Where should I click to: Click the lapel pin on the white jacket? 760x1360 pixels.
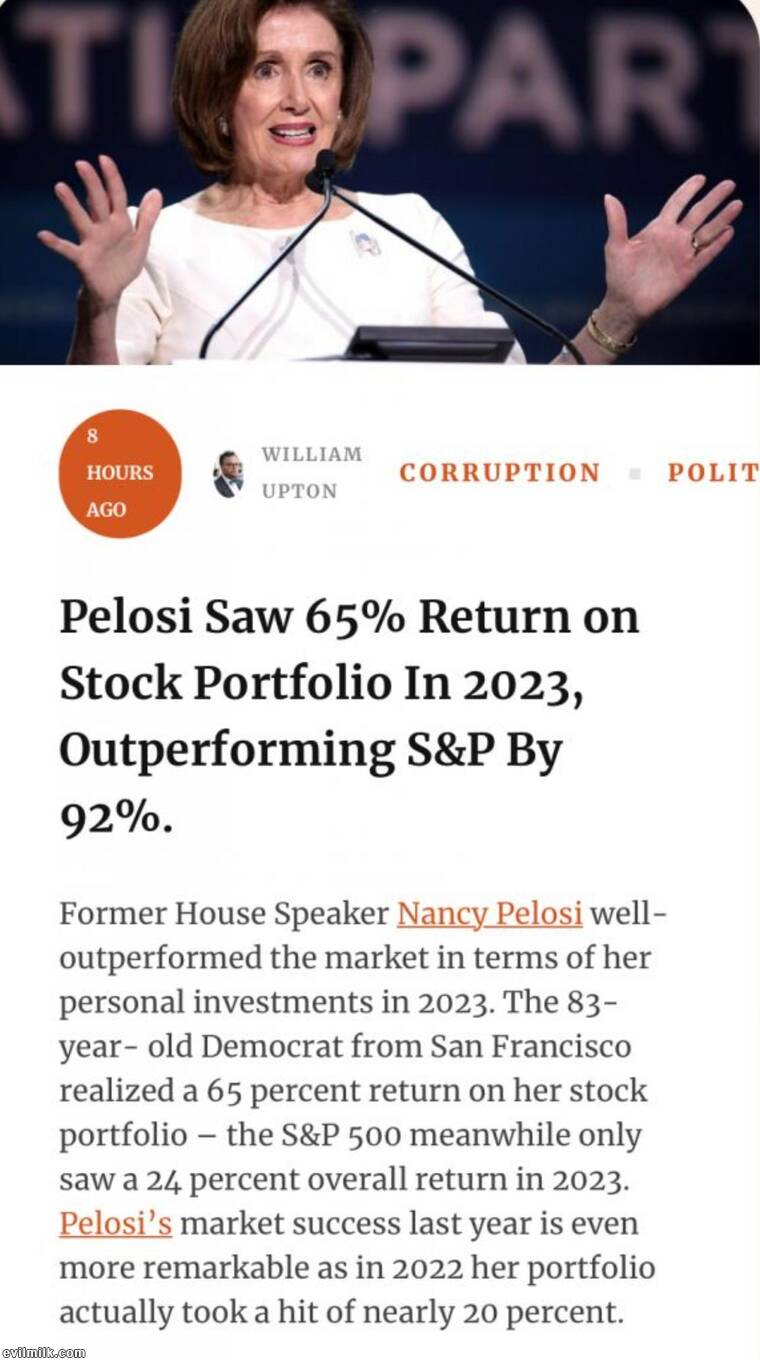click(x=365, y=243)
